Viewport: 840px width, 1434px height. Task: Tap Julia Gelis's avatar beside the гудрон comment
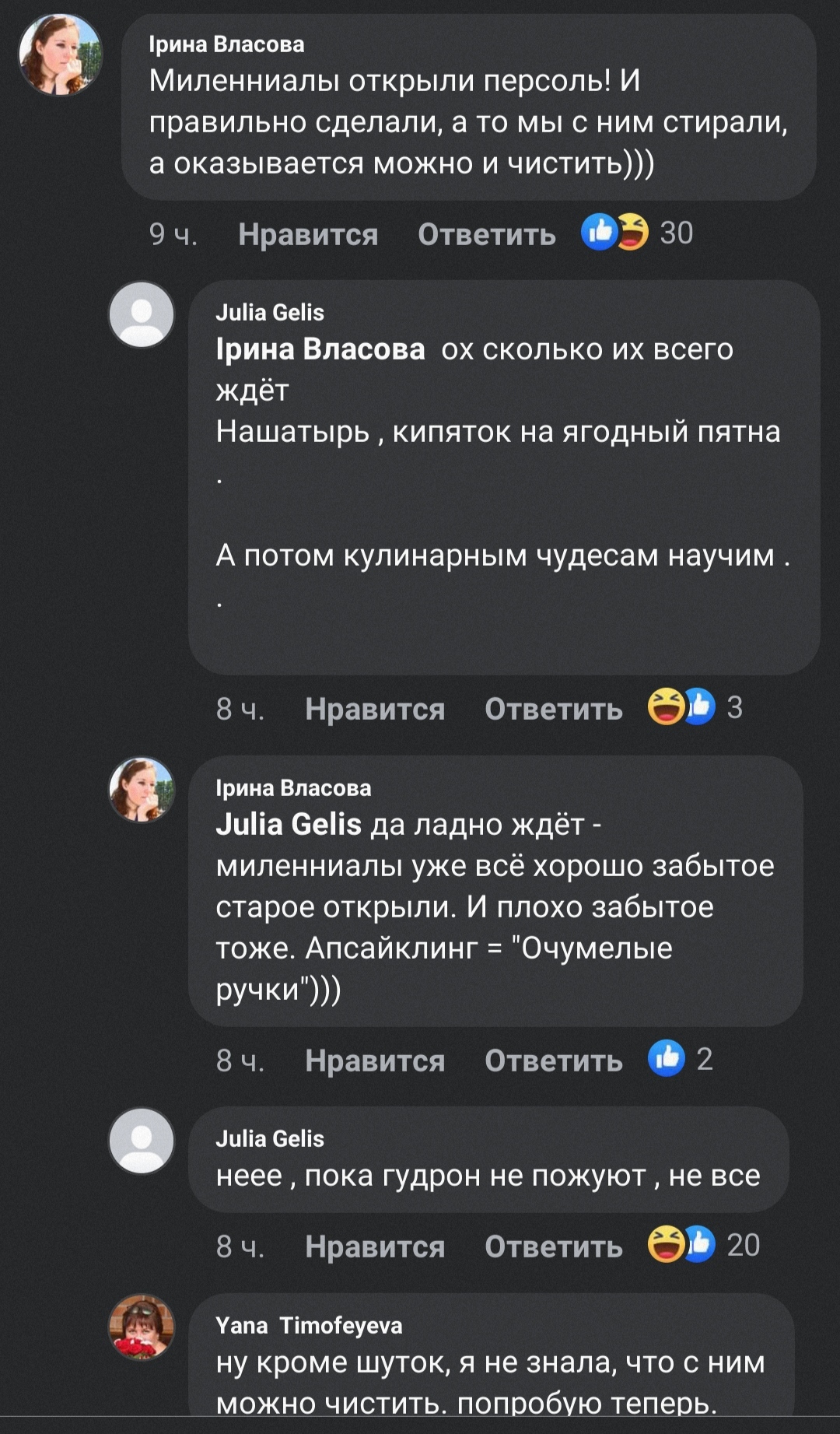tap(142, 1141)
